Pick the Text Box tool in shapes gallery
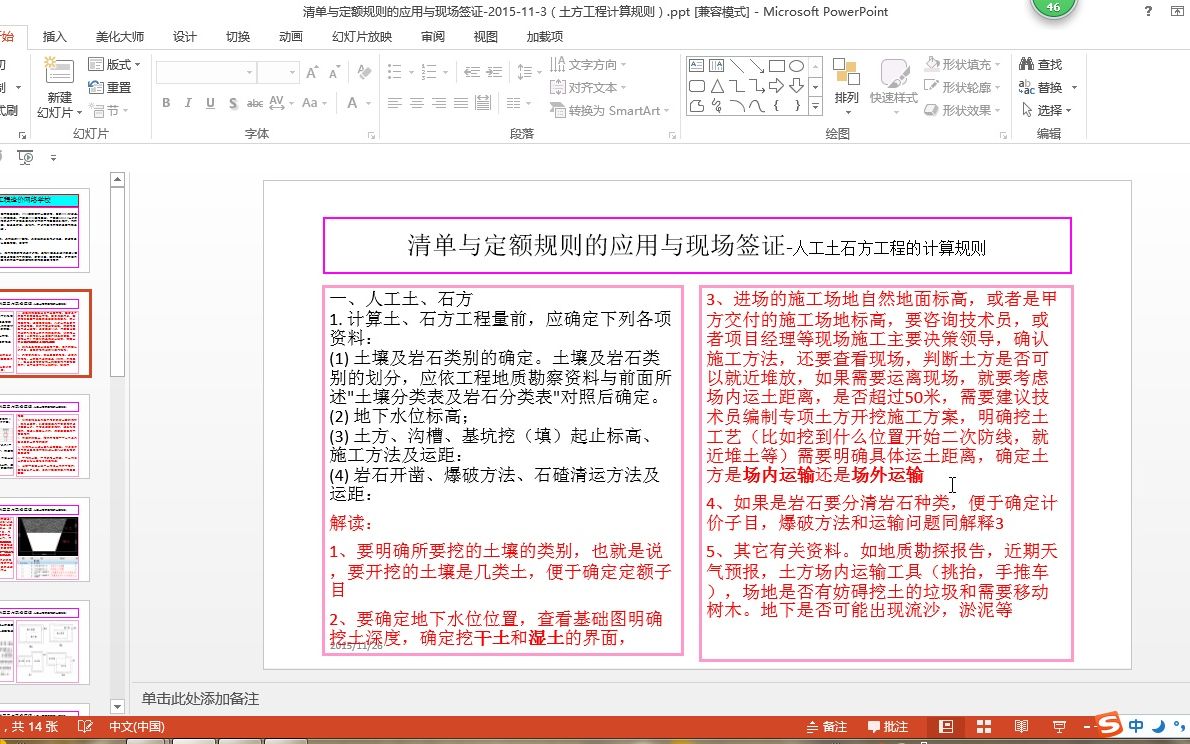The width and height of the screenshot is (1190, 744). click(696, 65)
